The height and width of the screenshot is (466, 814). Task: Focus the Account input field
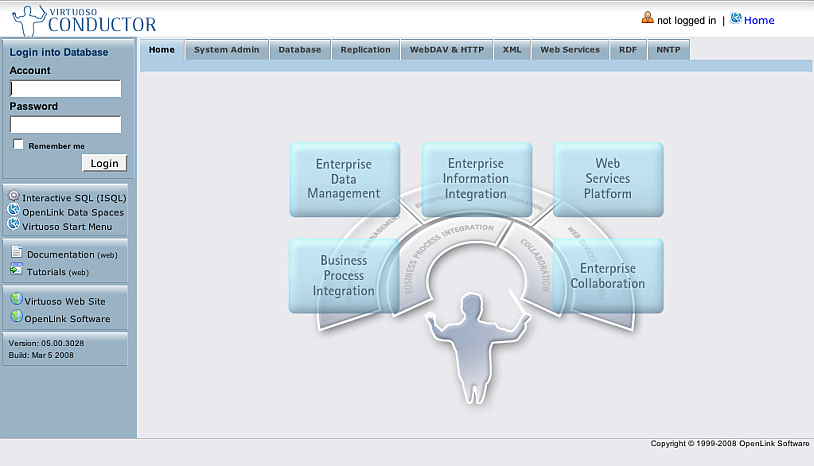point(66,89)
